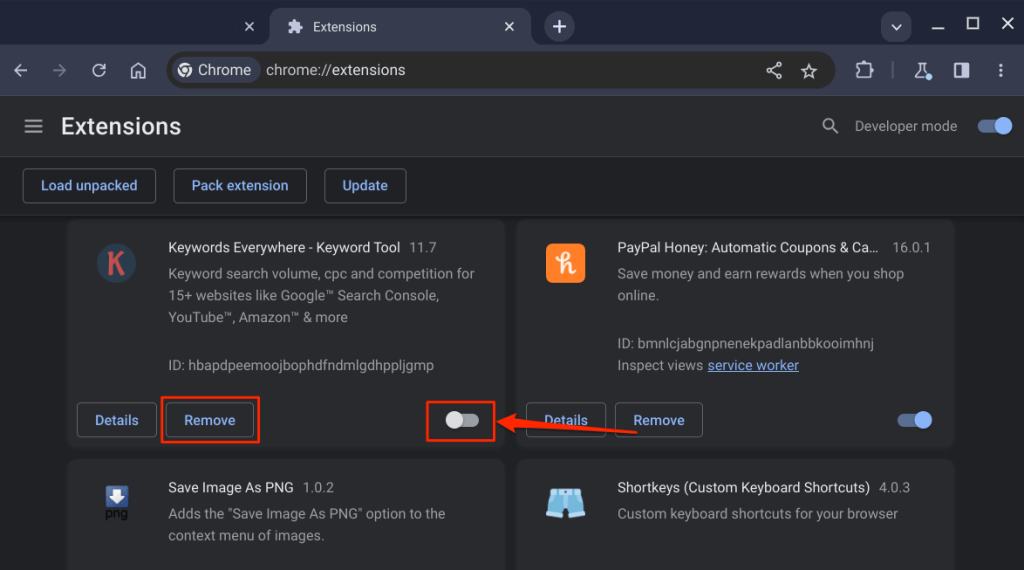Open the Extensions hamburger main menu
The image size is (1024, 570).
point(33,126)
